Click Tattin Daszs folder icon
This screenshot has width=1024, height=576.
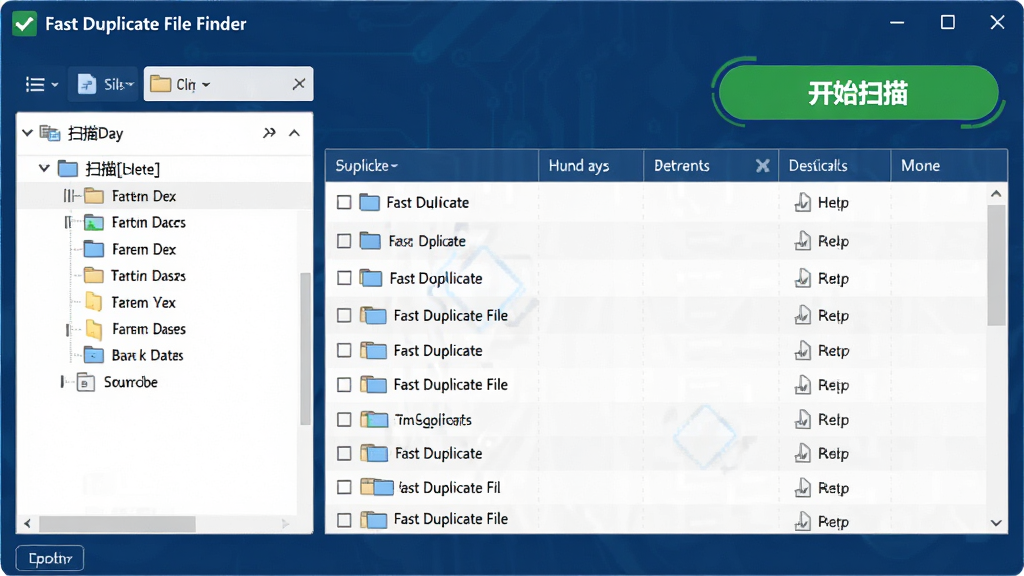coord(94,276)
